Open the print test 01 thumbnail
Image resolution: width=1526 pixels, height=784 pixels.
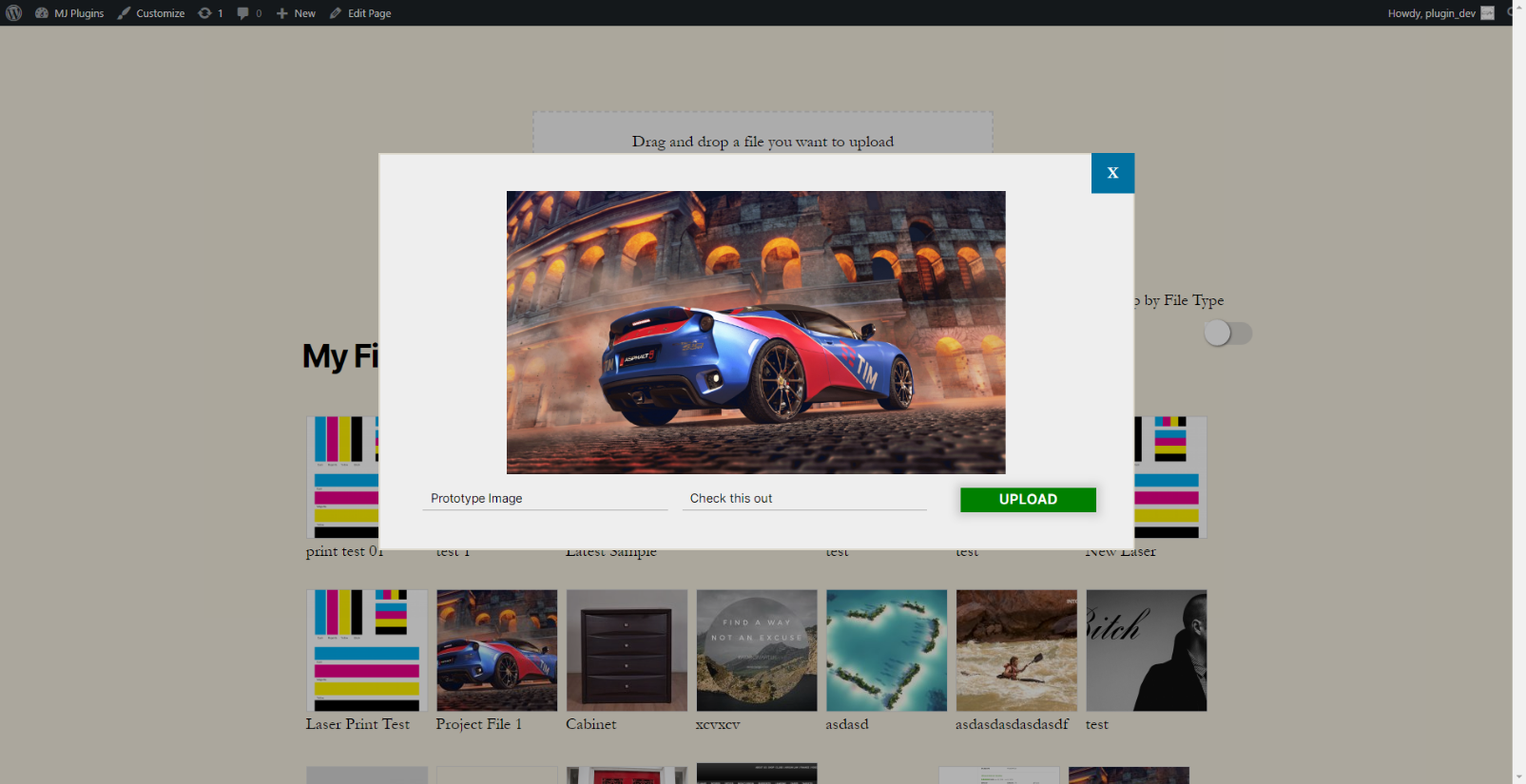[x=342, y=477]
